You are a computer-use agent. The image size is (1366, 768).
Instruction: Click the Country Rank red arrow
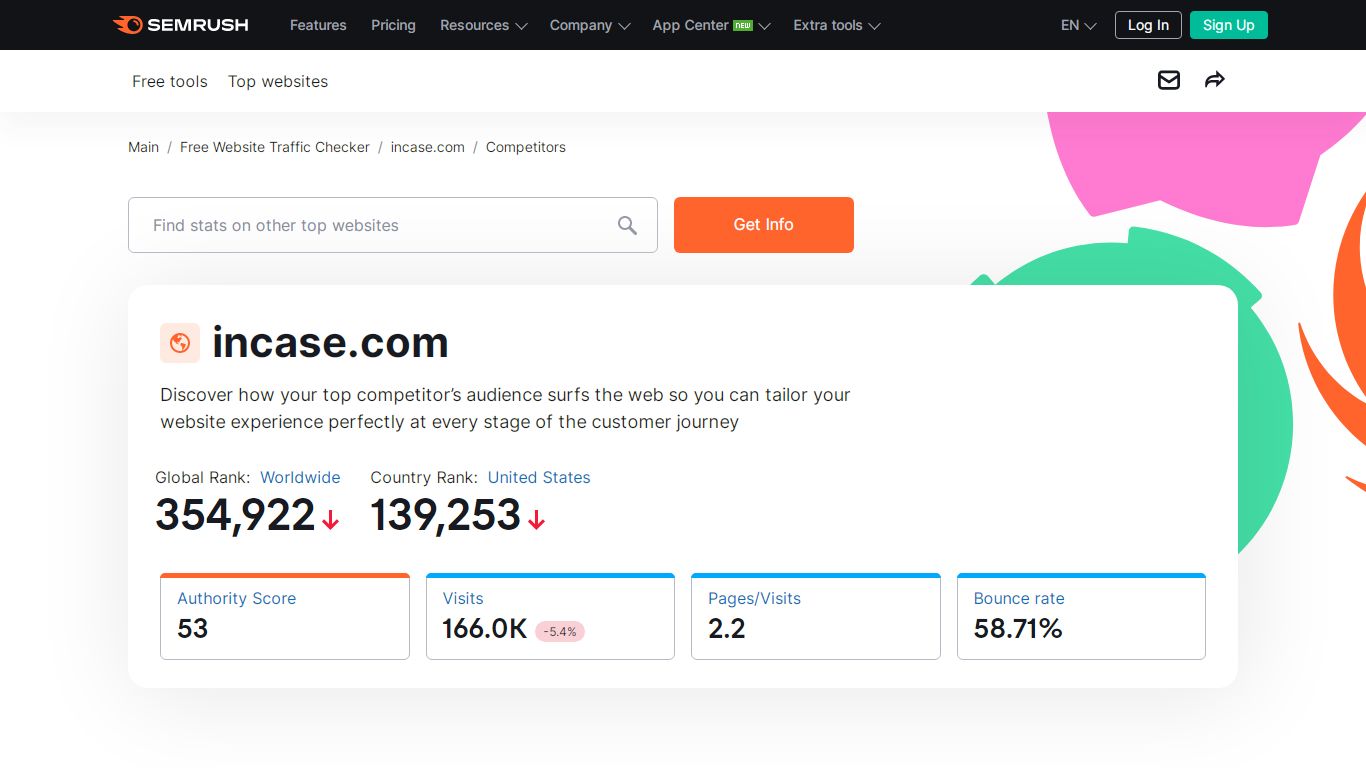(537, 520)
